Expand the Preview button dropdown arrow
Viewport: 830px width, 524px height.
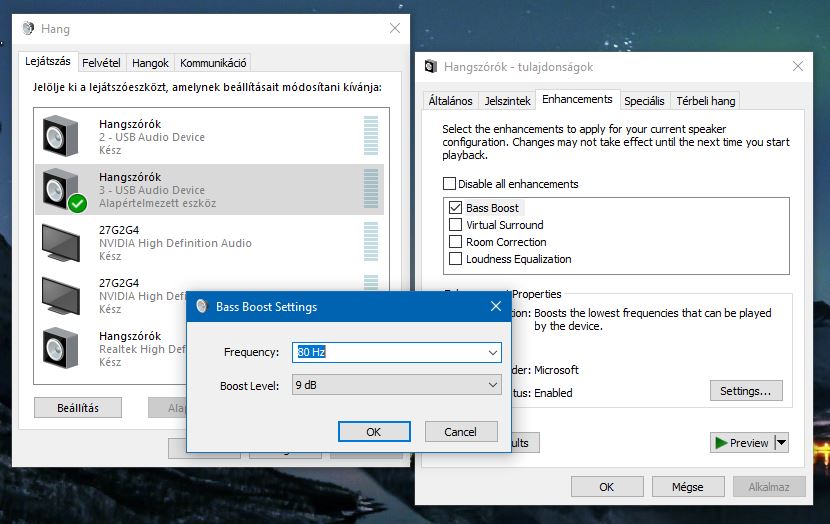coord(782,443)
